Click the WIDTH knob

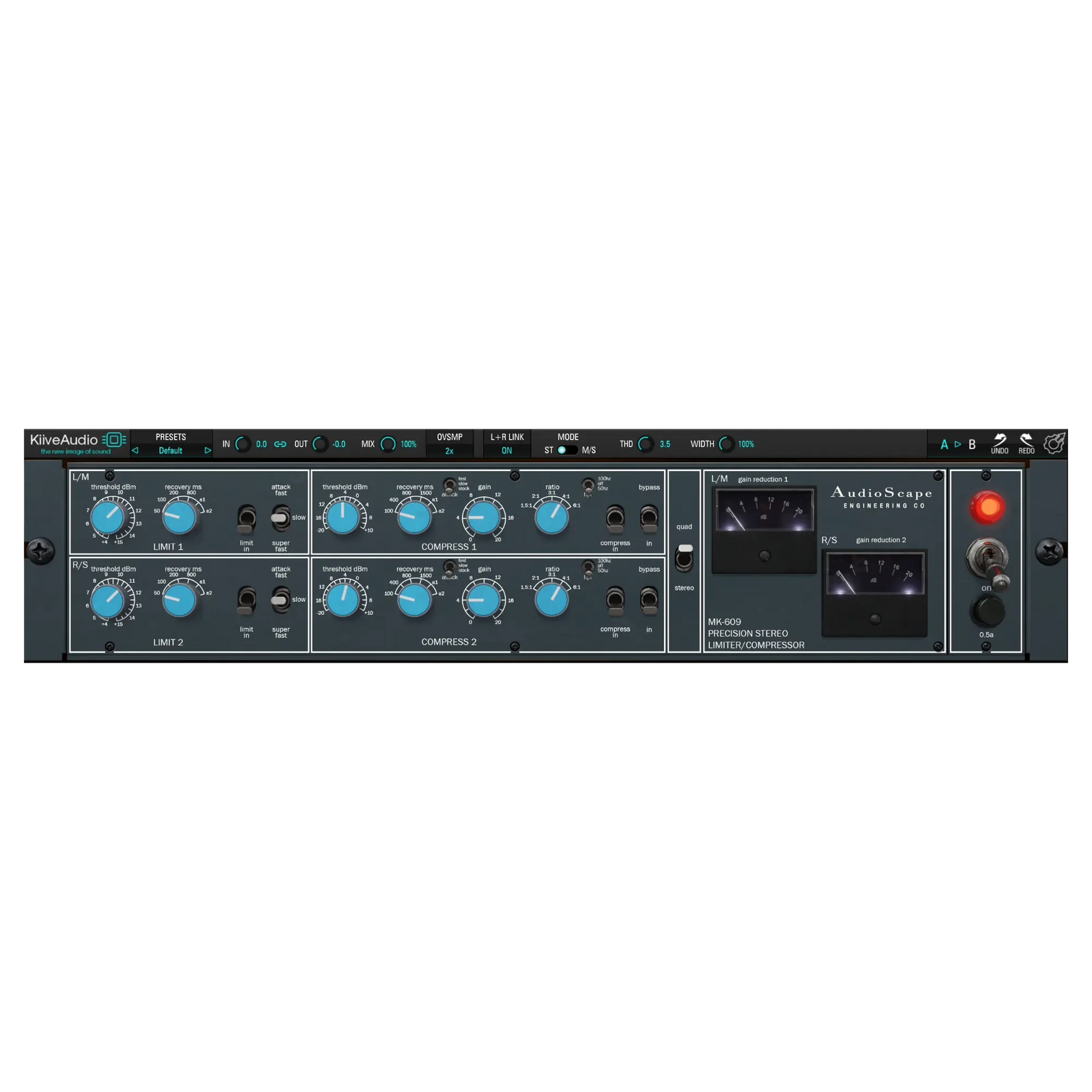pos(727,444)
